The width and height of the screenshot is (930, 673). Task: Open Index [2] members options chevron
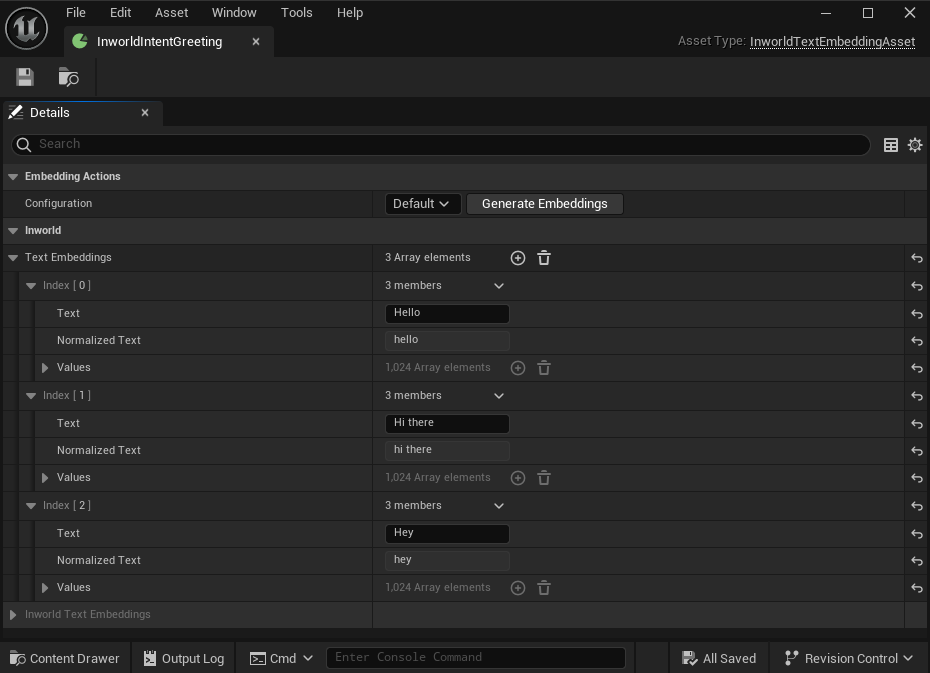499,506
